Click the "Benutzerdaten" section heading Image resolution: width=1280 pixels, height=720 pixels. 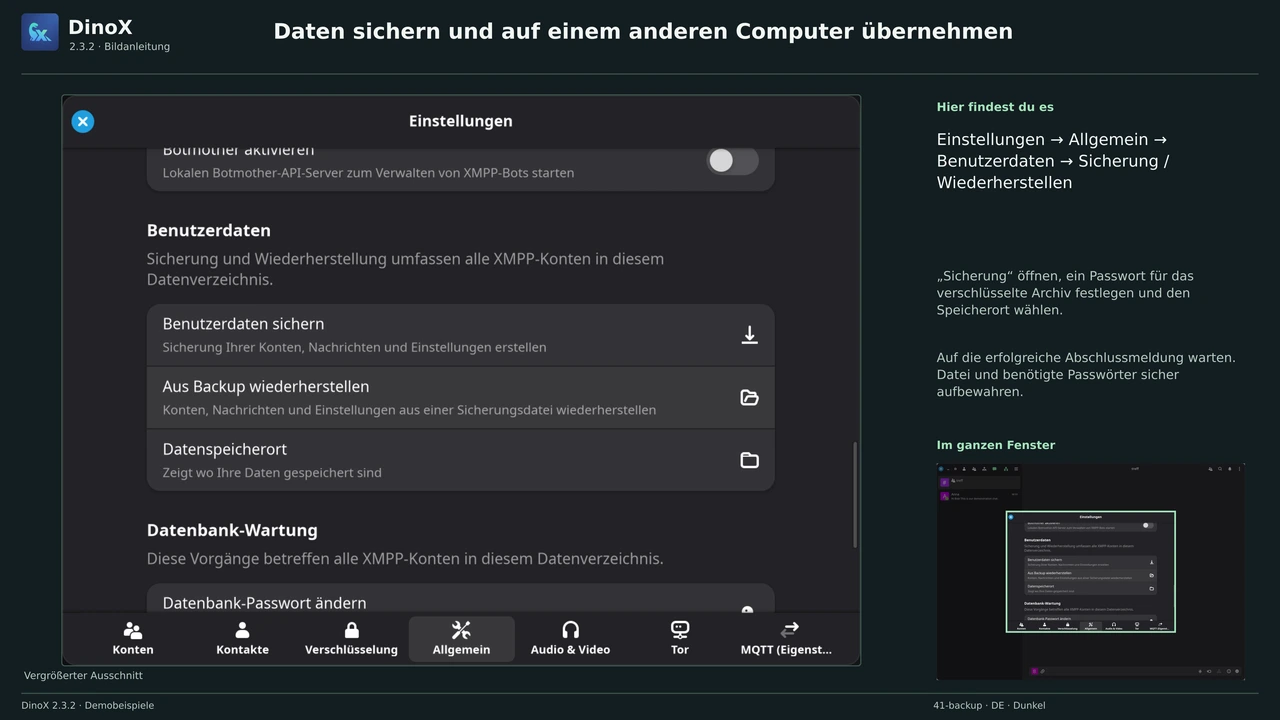click(x=209, y=230)
